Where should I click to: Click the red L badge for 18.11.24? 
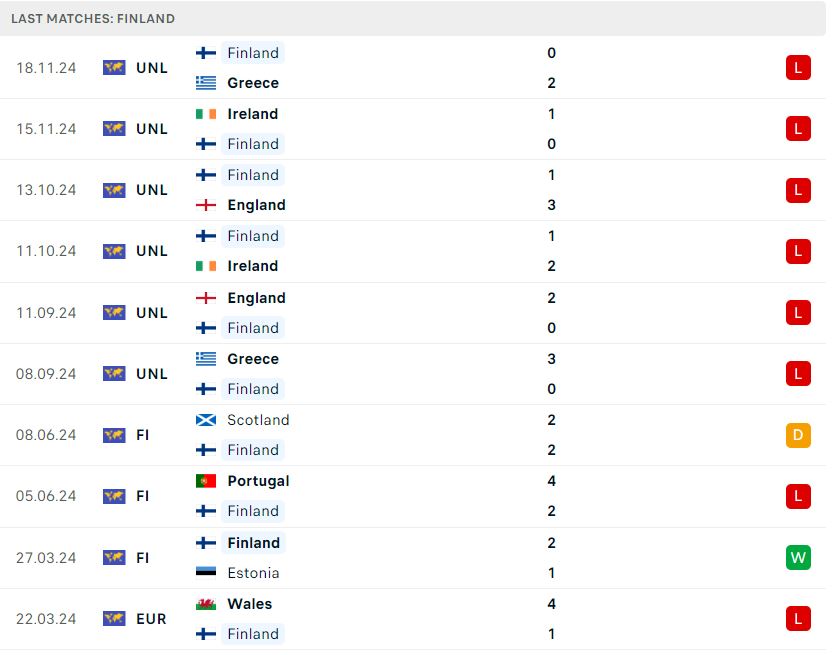pyautogui.click(x=798, y=67)
